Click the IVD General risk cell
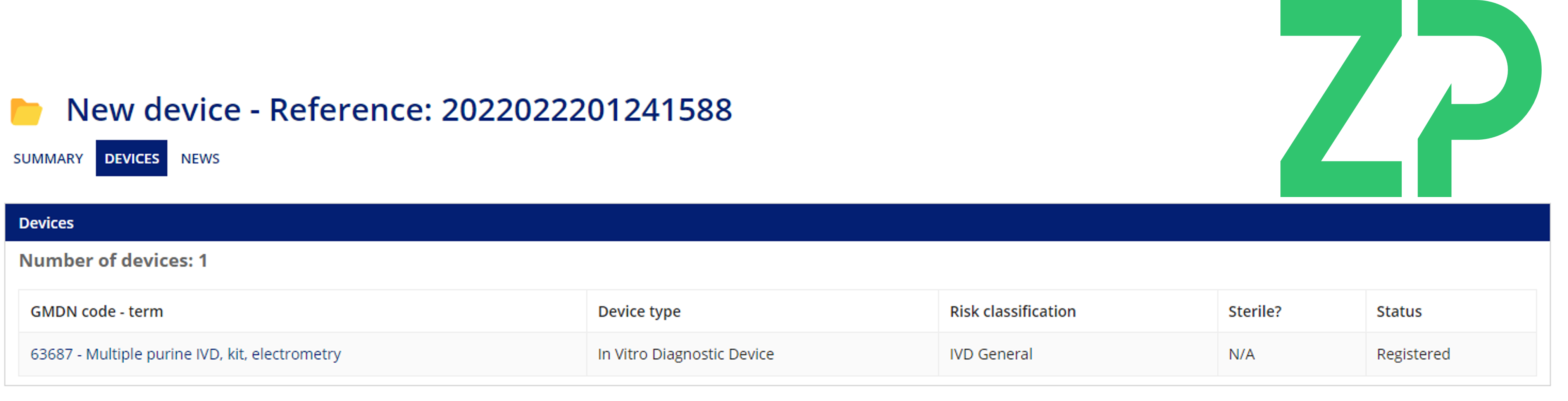1568x401 pixels. point(991,354)
